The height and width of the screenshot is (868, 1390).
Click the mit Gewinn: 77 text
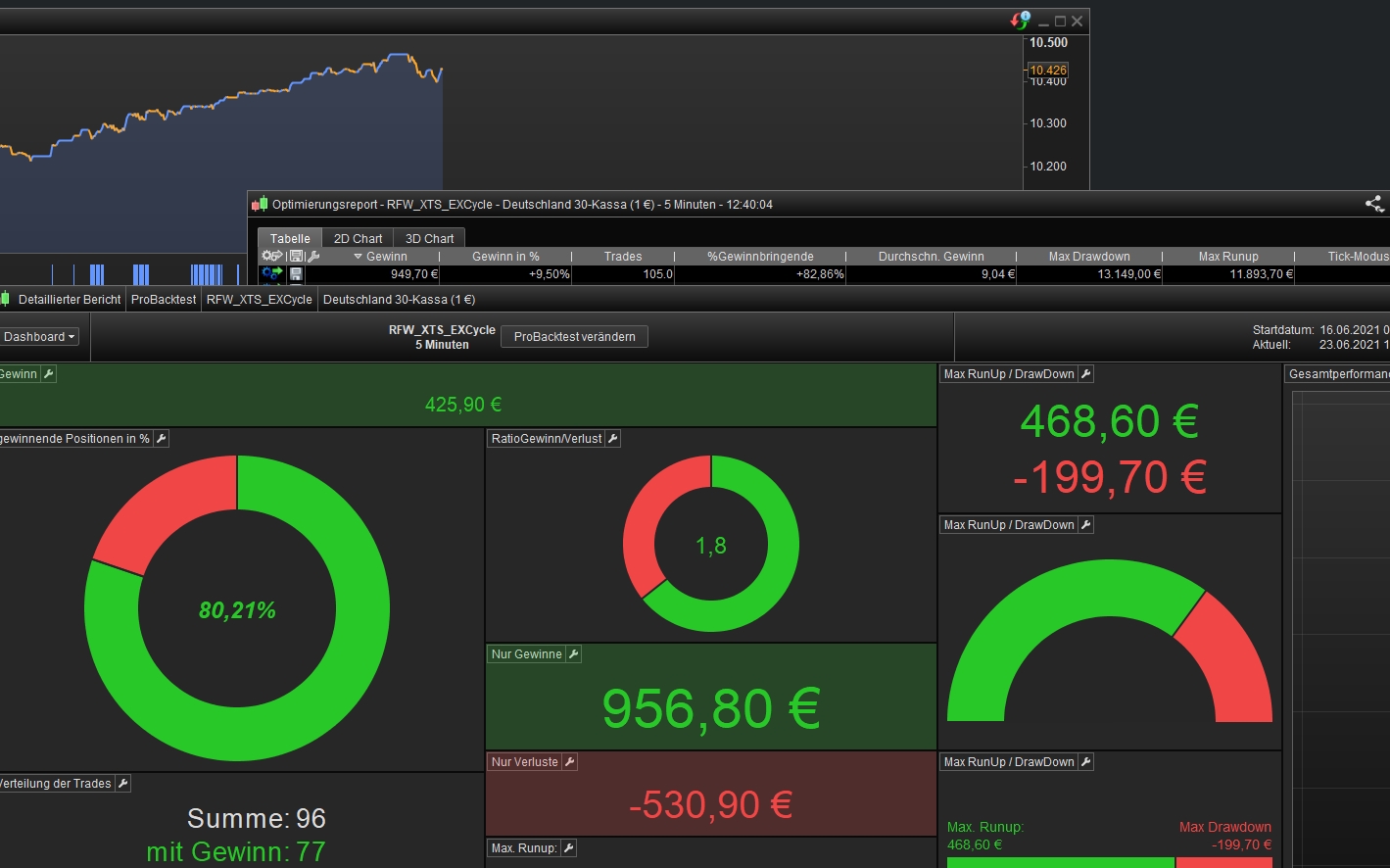(x=236, y=852)
